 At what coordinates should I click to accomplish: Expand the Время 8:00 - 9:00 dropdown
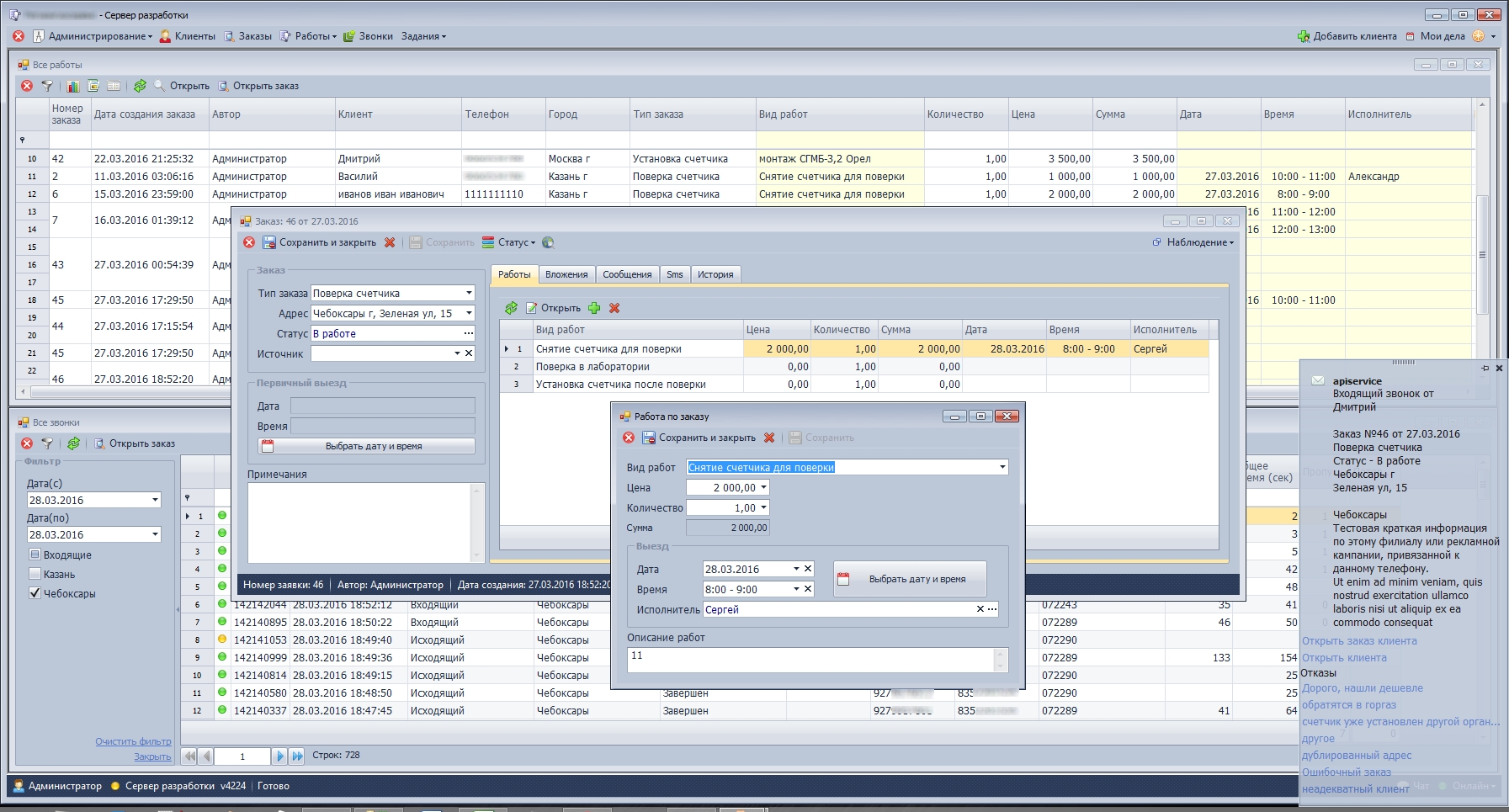click(796, 589)
